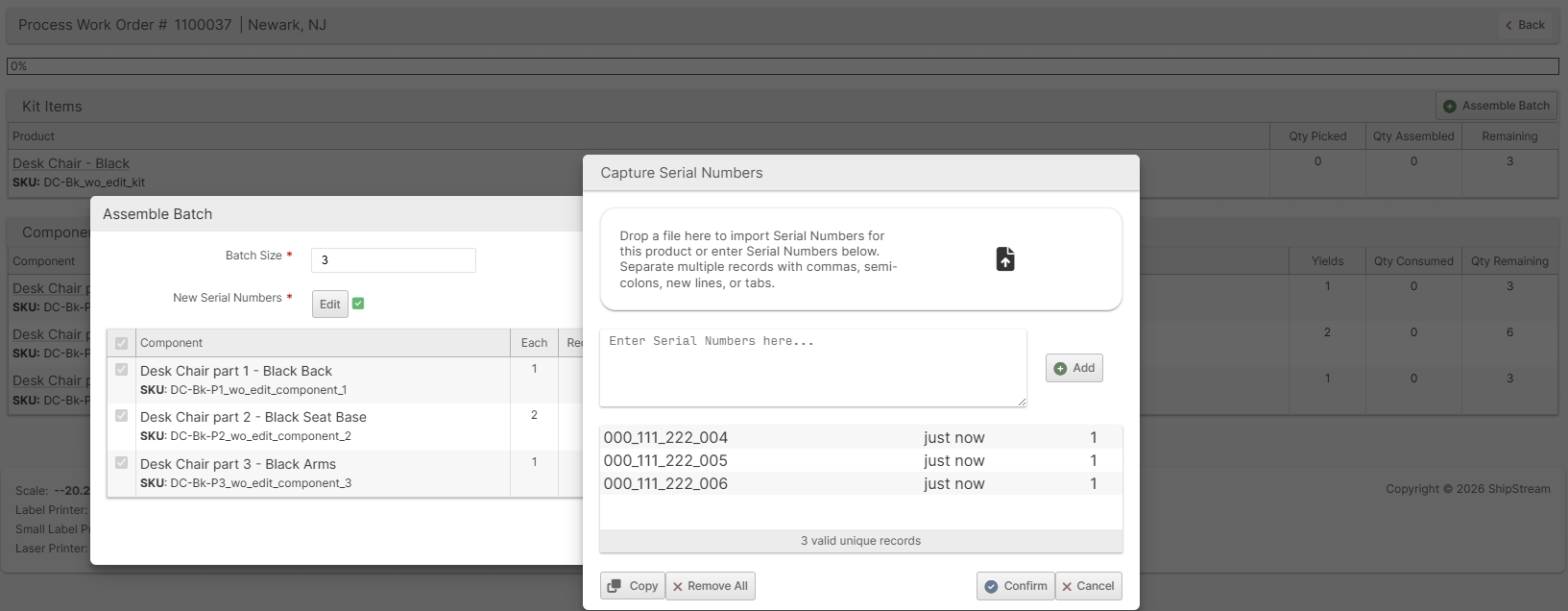Viewport: 1568px width, 611px height.
Task: Go Back using top-right button
Action: point(1525,25)
